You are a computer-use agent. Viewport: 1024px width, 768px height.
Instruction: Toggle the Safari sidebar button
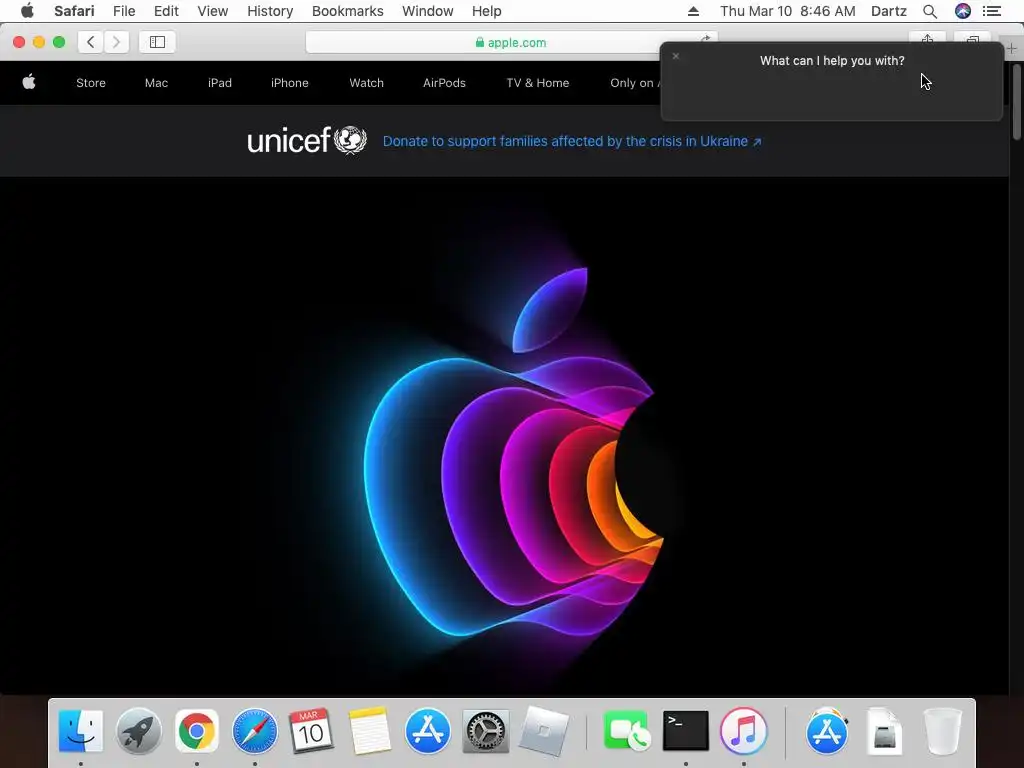[x=157, y=42]
